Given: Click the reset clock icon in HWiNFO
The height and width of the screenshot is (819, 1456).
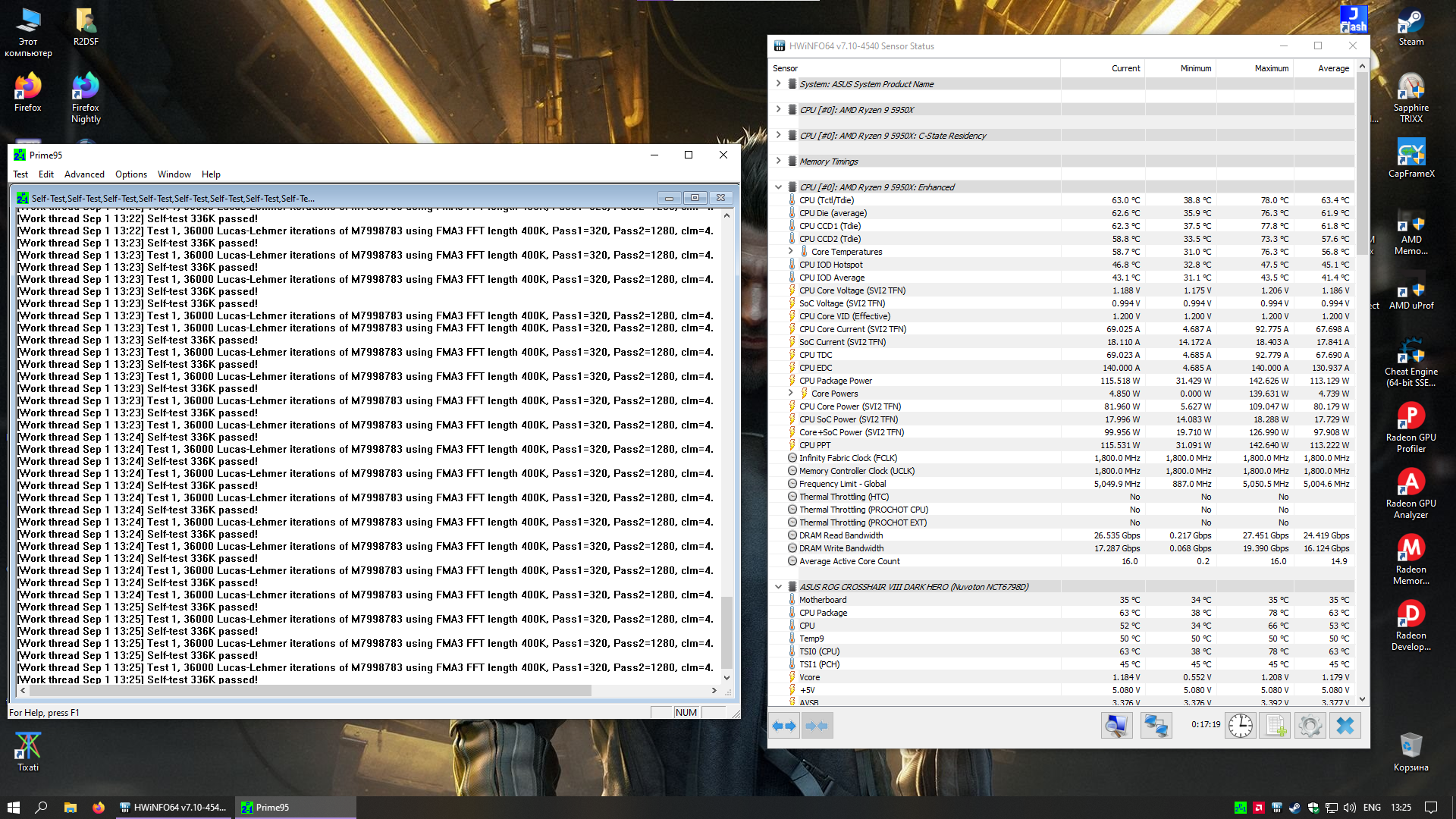Looking at the screenshot, I should click(x=1240, y=726).
